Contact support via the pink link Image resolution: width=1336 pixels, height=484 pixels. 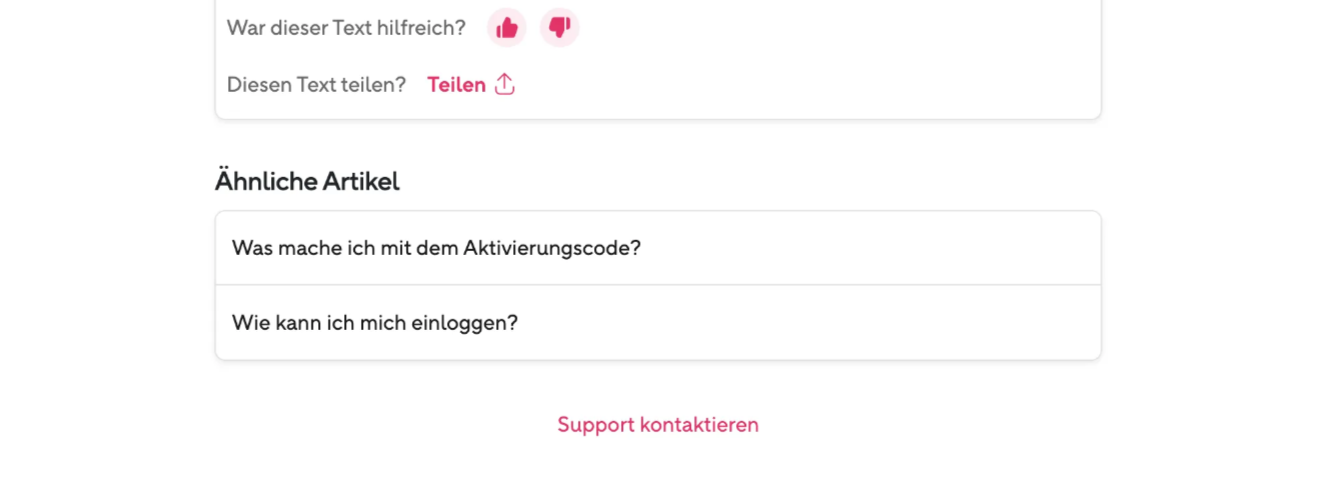tap(658, 424)
